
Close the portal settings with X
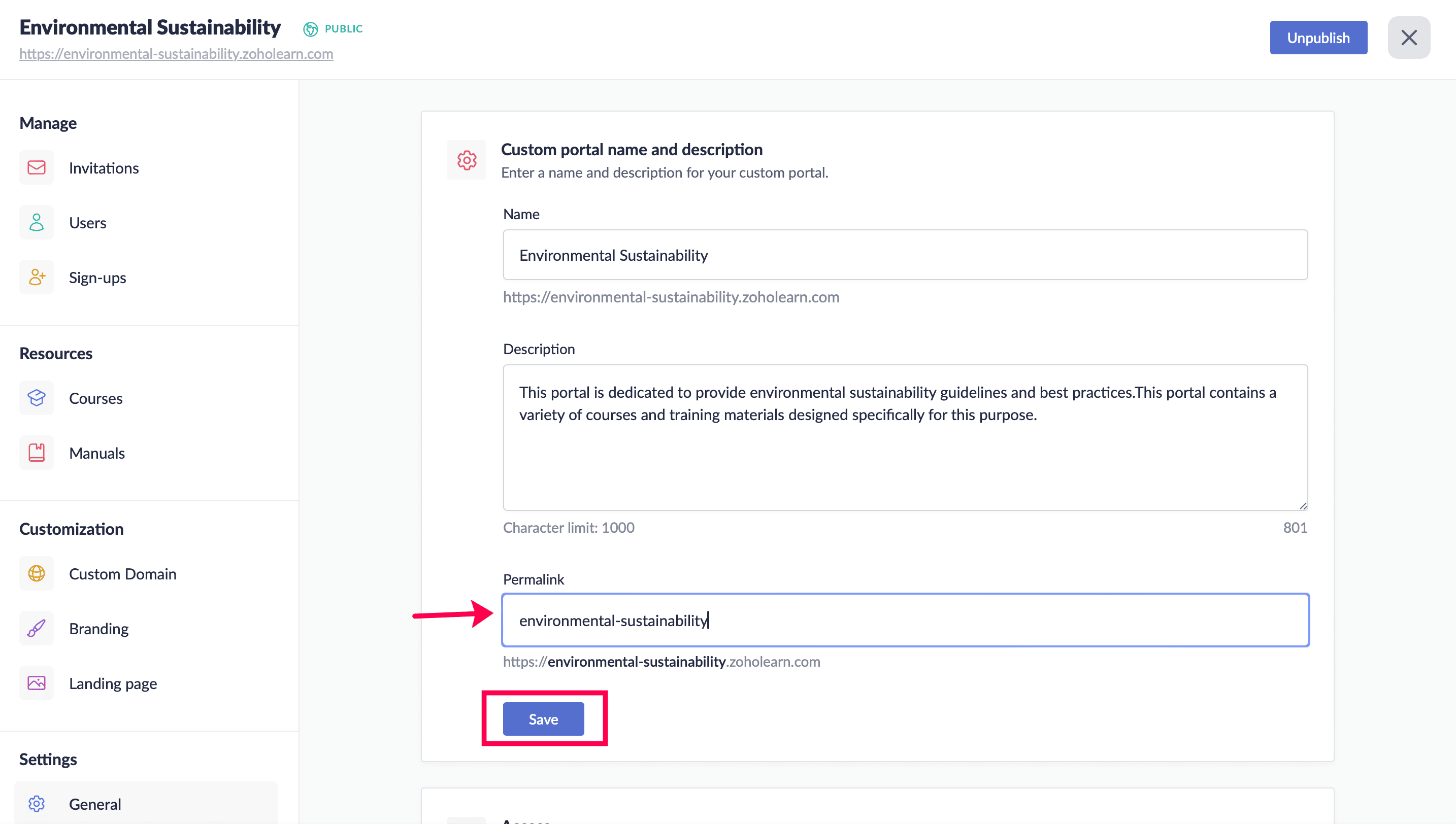pyautogui.click(x=1408, y=38)
